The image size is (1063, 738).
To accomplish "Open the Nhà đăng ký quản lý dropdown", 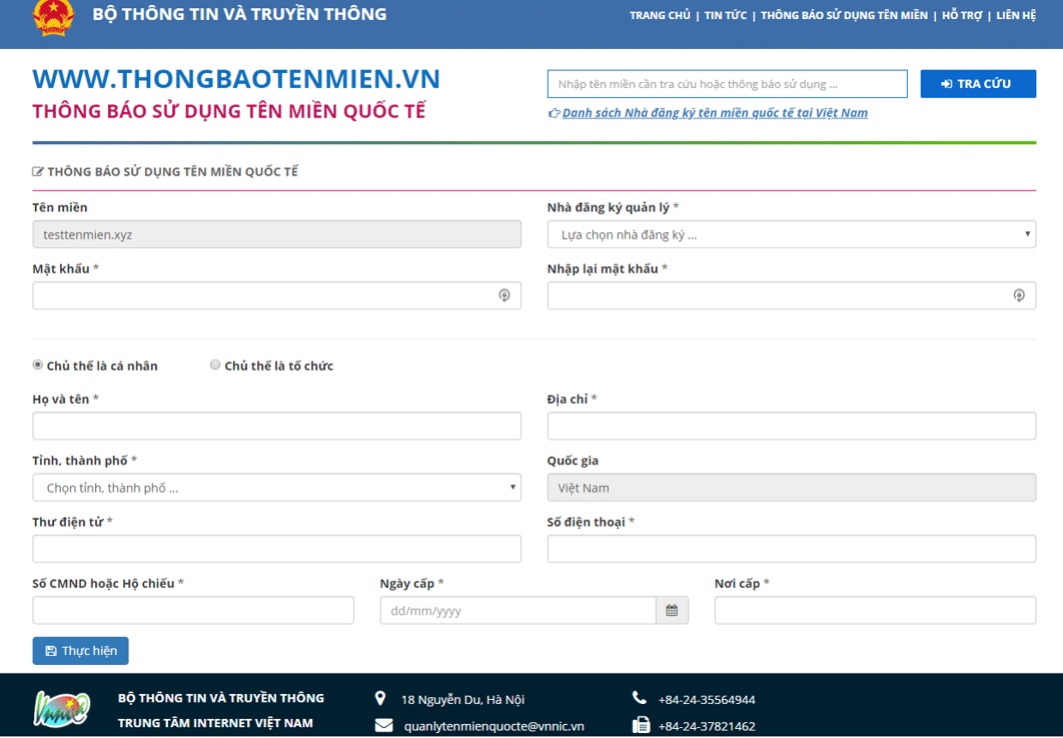I will coord(791,234).
